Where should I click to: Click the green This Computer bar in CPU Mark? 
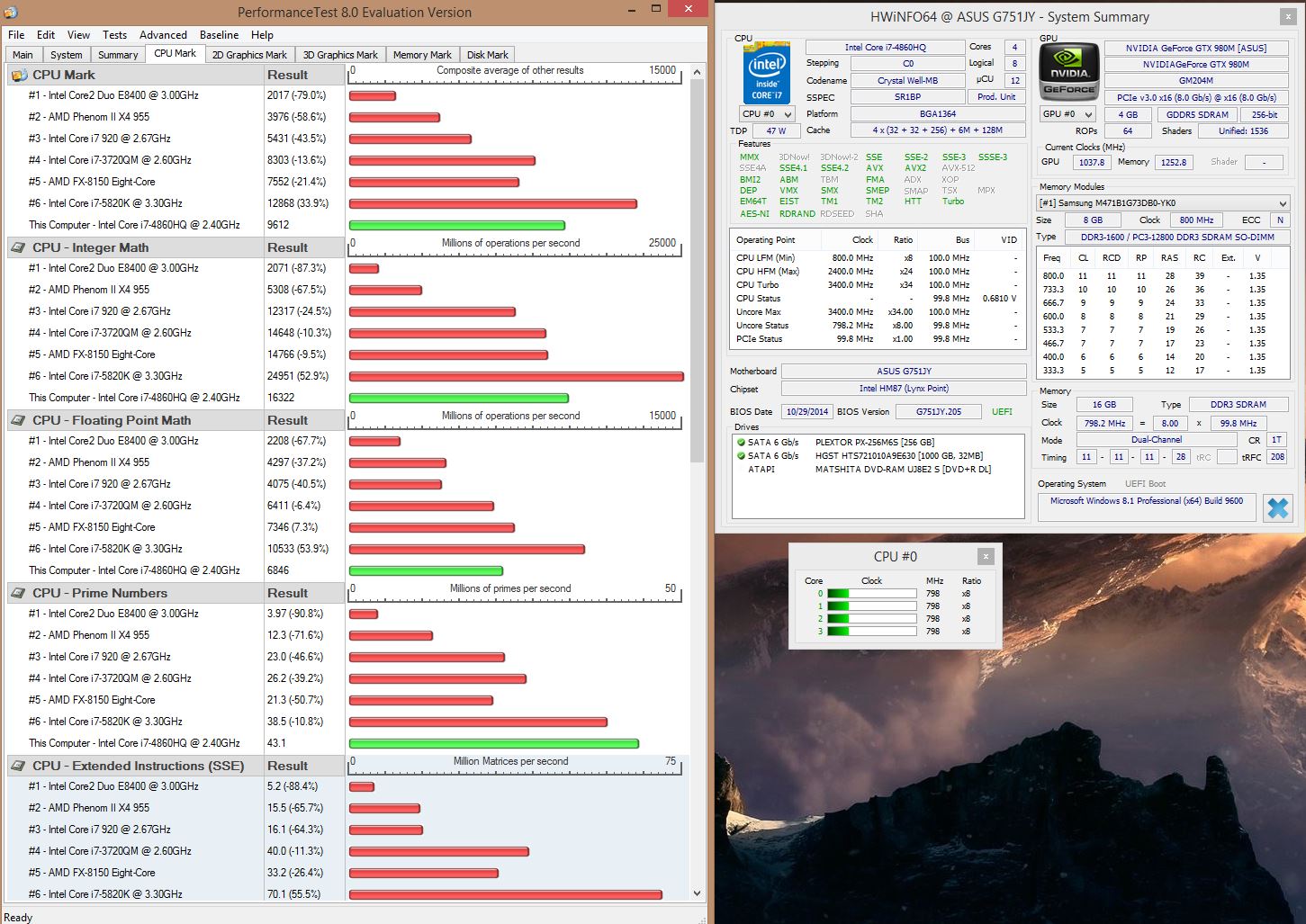456,225
